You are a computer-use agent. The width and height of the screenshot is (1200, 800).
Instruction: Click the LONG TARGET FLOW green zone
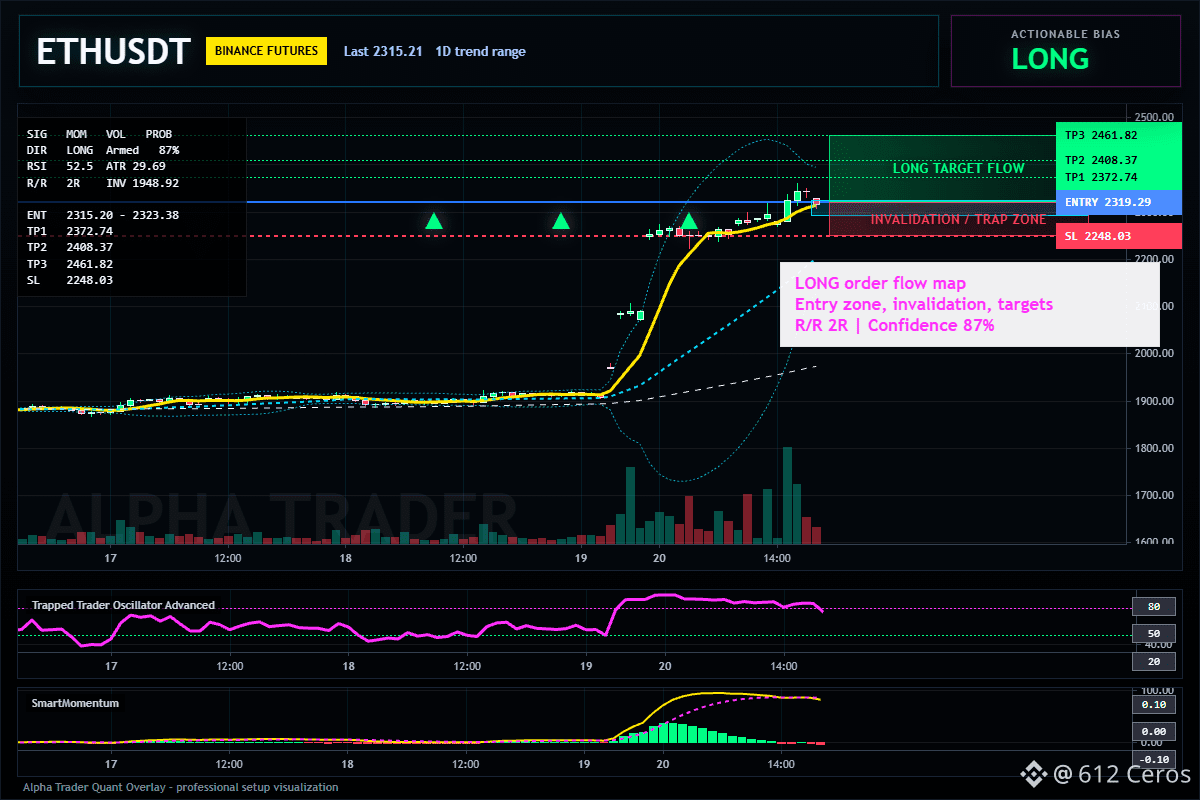click(942, 168)
